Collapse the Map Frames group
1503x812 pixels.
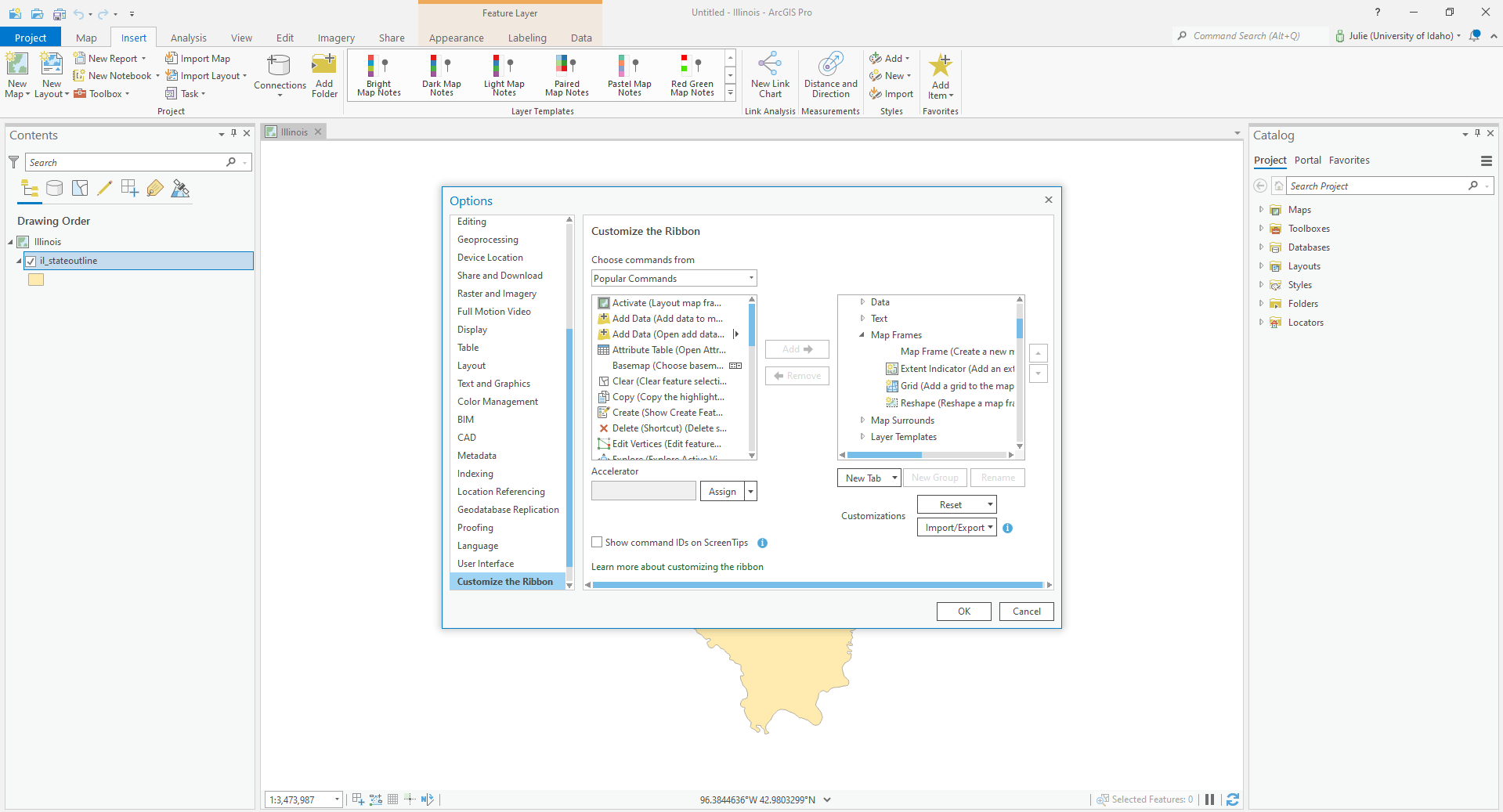(862, 334)
